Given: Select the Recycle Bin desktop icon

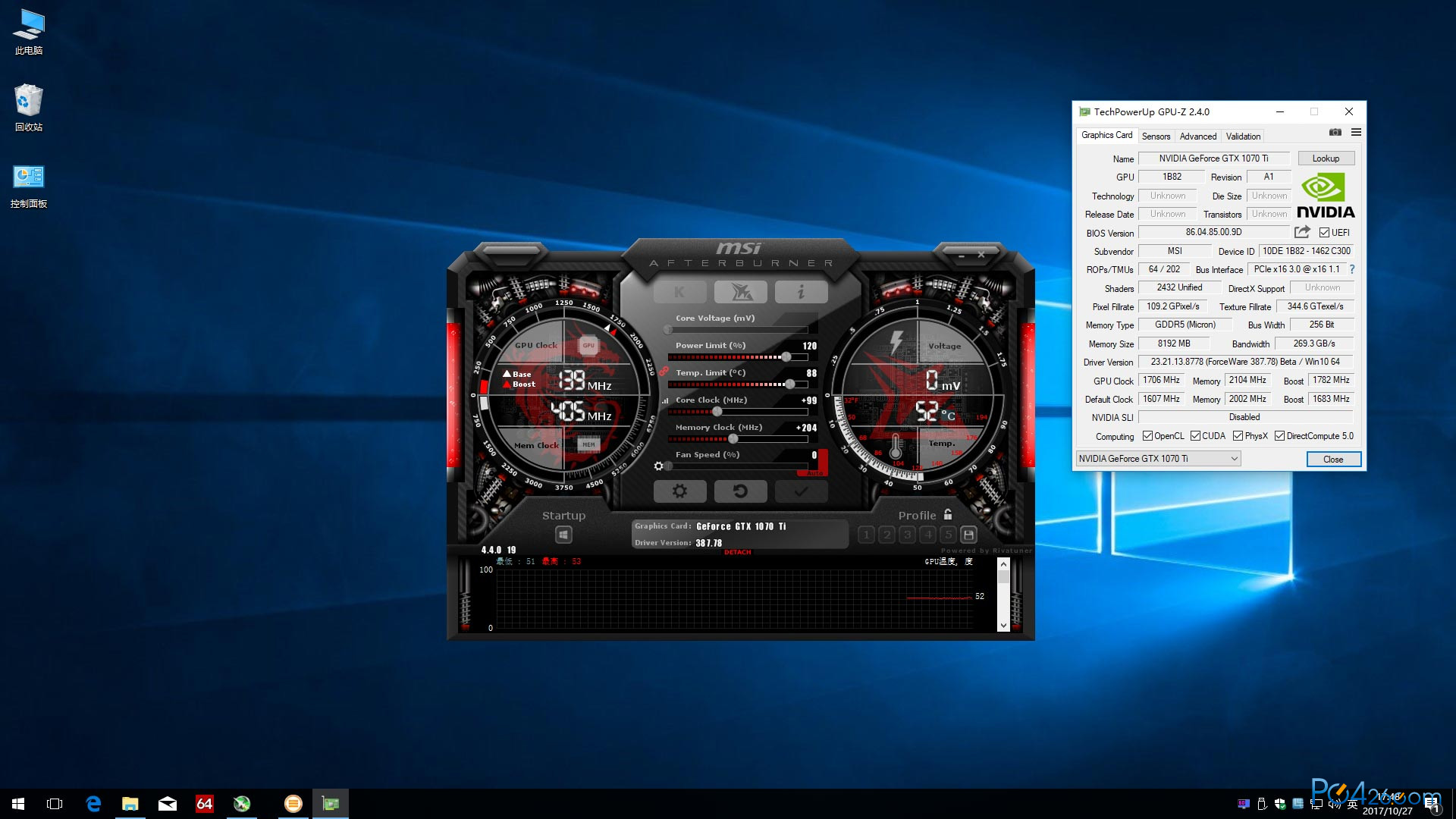Looking at the screenshot, I should click(x=29, y=108).
